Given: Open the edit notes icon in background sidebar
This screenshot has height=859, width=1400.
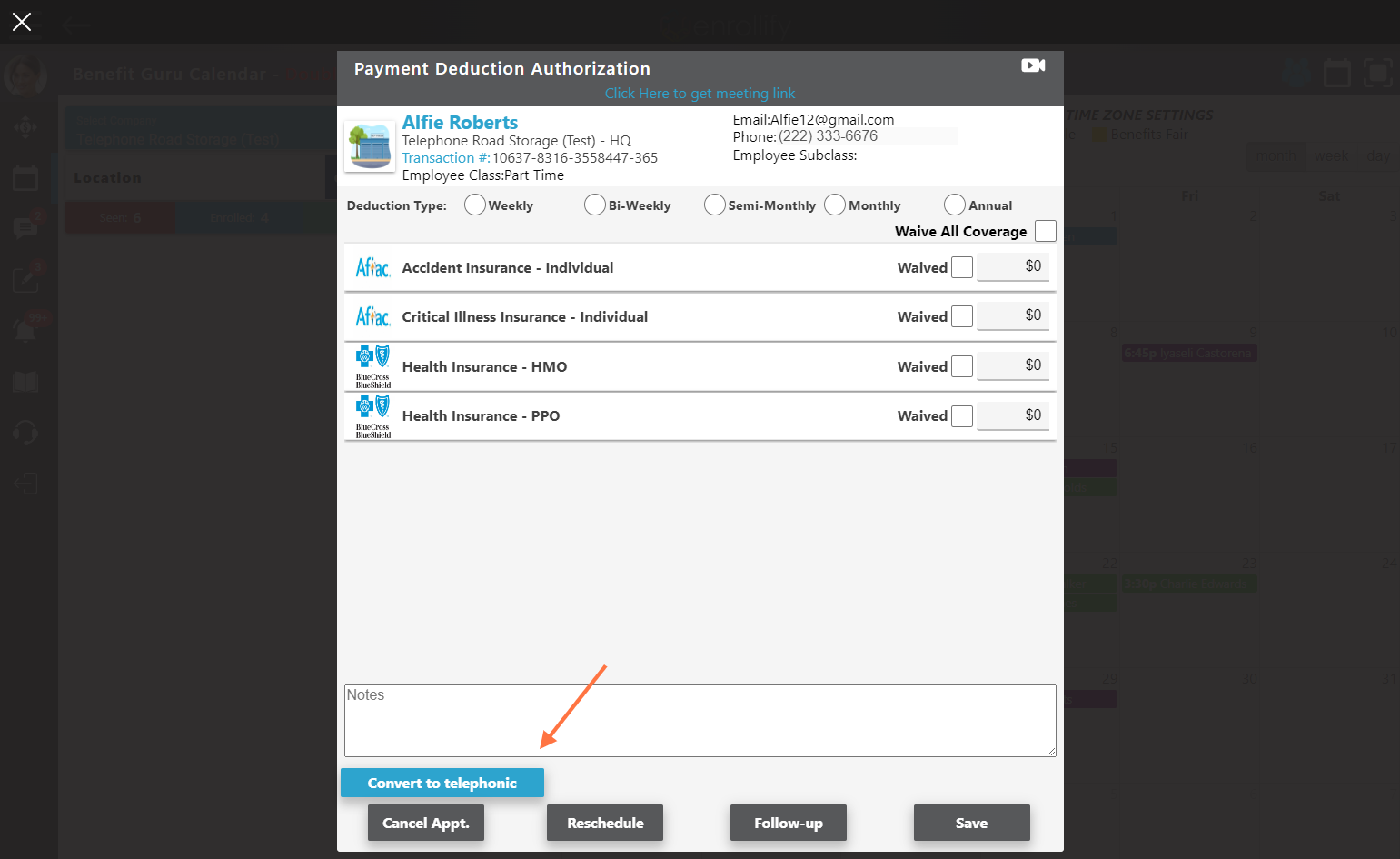Looking at the screenshot, I should pyautogui.click(x=25, y=279).
